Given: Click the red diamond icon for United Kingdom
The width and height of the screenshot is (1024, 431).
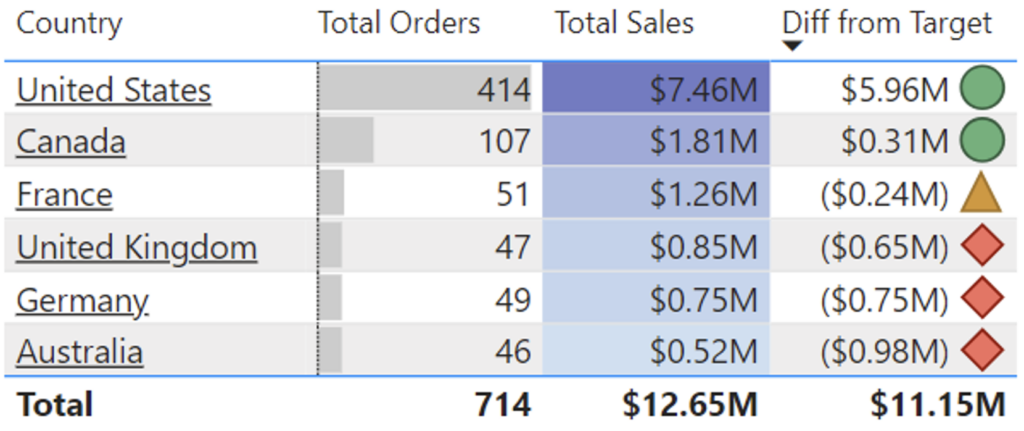Looking at the screenshot, I should click(x=982, y=247).
